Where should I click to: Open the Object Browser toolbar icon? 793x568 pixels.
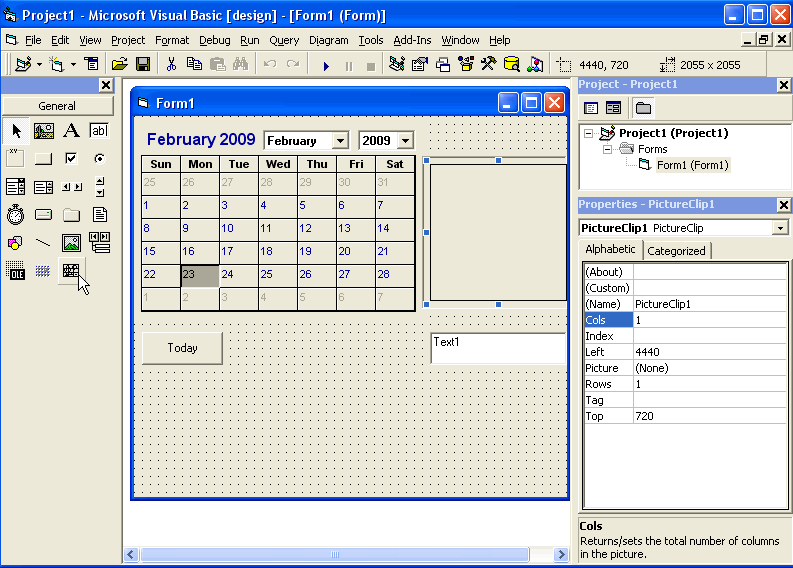pyautogui.click(x=466, y=64)
